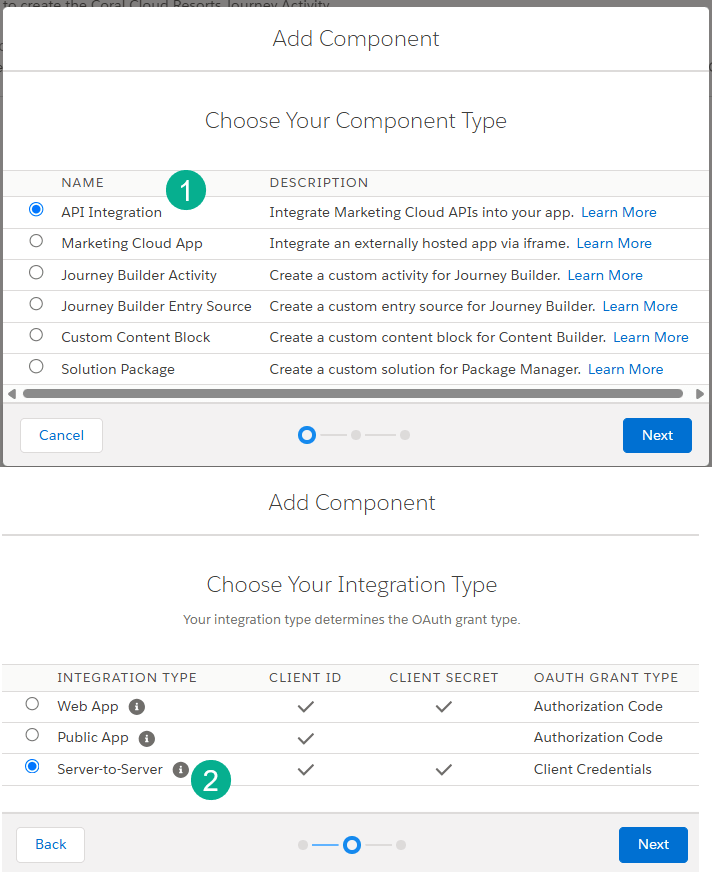The image size is (712, 872).
Task: Open Learn More for API Integration
Action: point(619,212)
